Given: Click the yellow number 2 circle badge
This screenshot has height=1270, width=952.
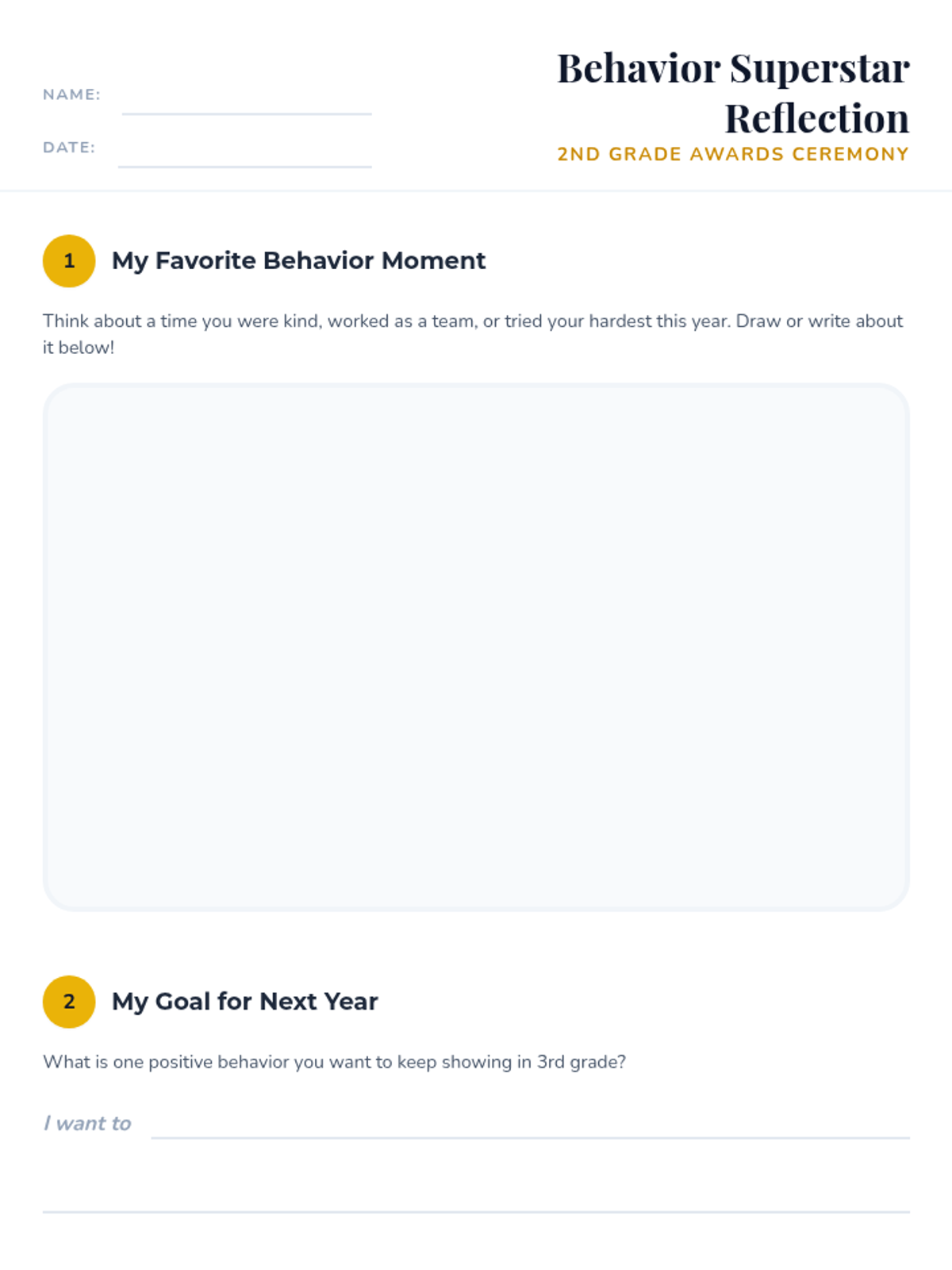Looking at the screenshot, I should click(69, 1002).
